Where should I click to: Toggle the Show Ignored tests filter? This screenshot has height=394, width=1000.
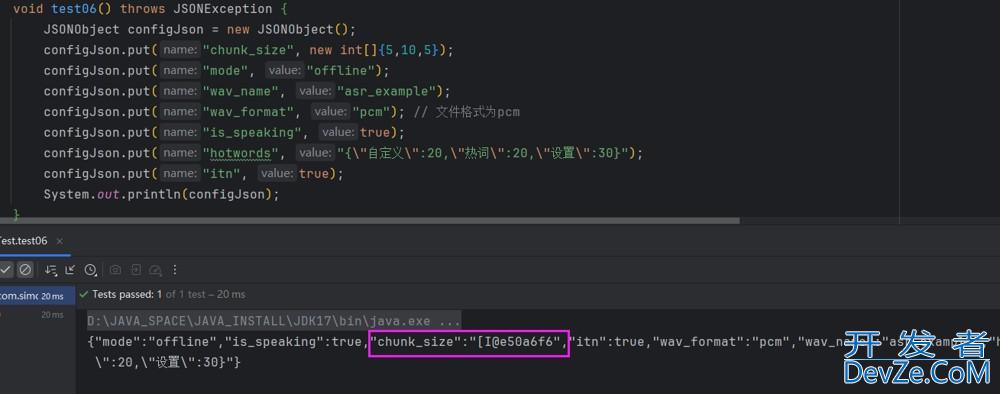pos(25,270)
